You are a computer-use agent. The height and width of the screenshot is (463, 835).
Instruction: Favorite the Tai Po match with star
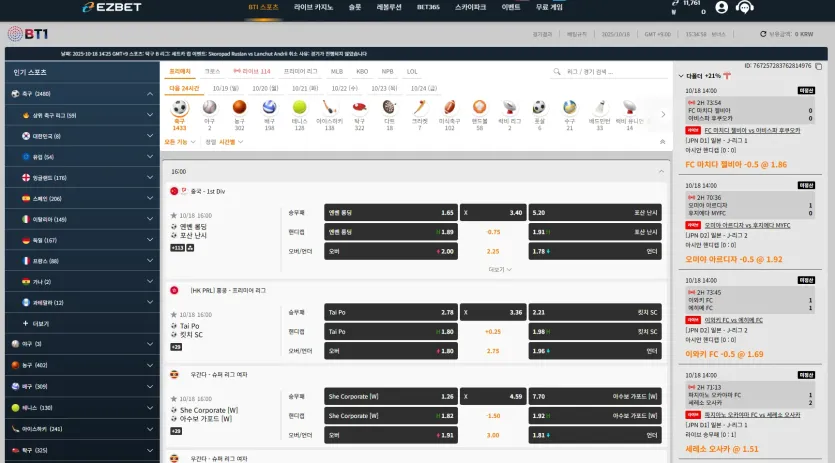click(x=174, y=314)
